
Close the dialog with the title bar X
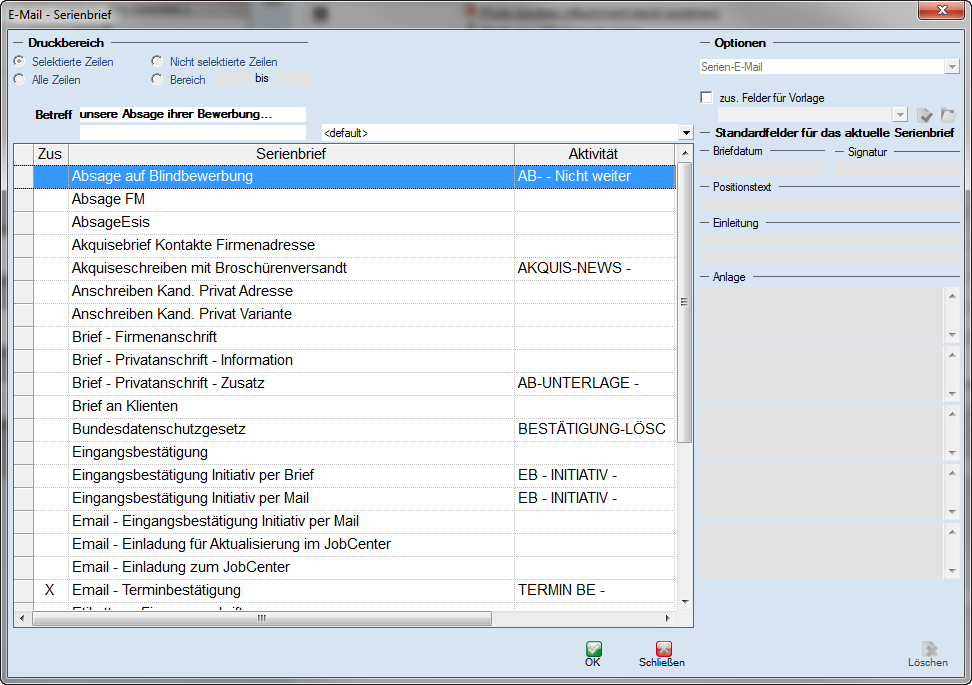[x=942, y=10]
